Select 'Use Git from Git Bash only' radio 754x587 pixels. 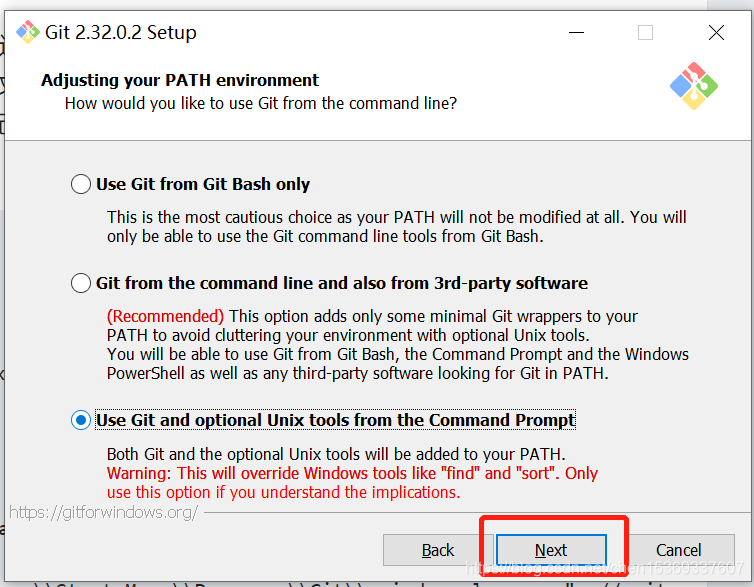tap(81, 184)
